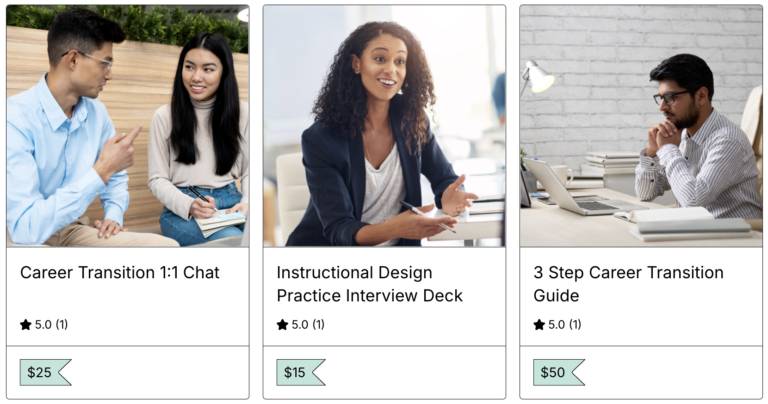
Task: Open the 3 Step Career Transition Guide title
Action: [x=628, y=284]
